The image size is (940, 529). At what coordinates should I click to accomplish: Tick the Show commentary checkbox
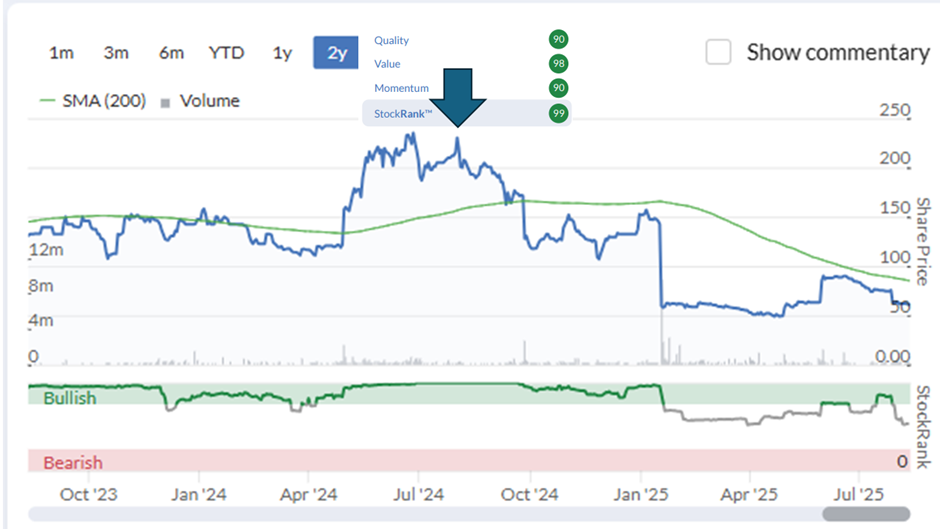[x=718, y=52]
